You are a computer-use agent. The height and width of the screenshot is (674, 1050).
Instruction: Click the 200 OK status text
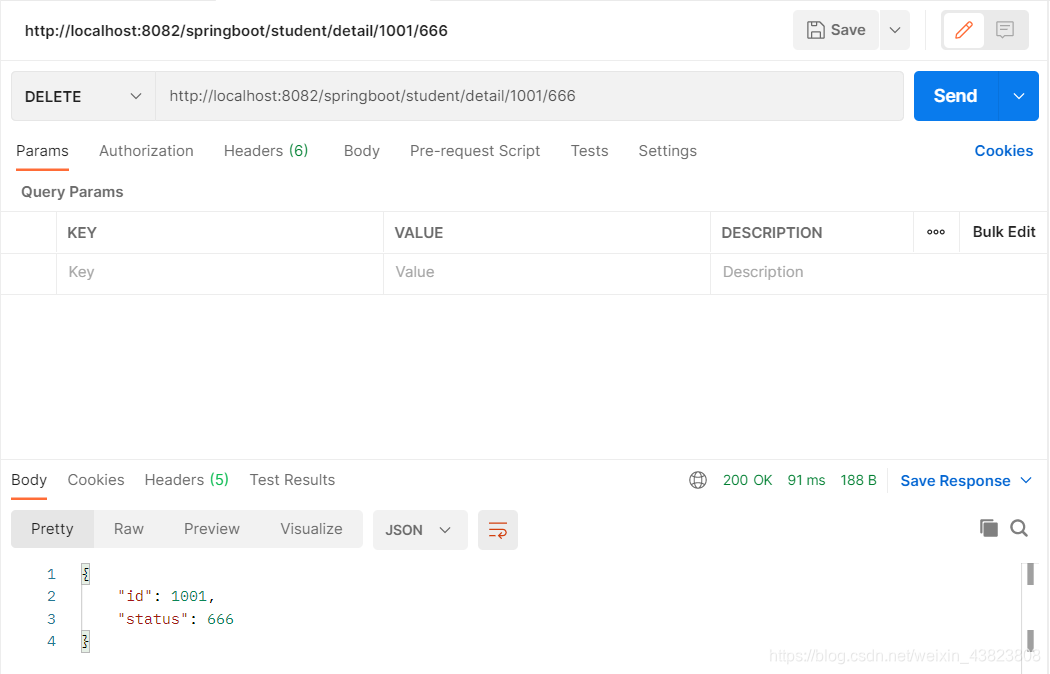point(747,481)
